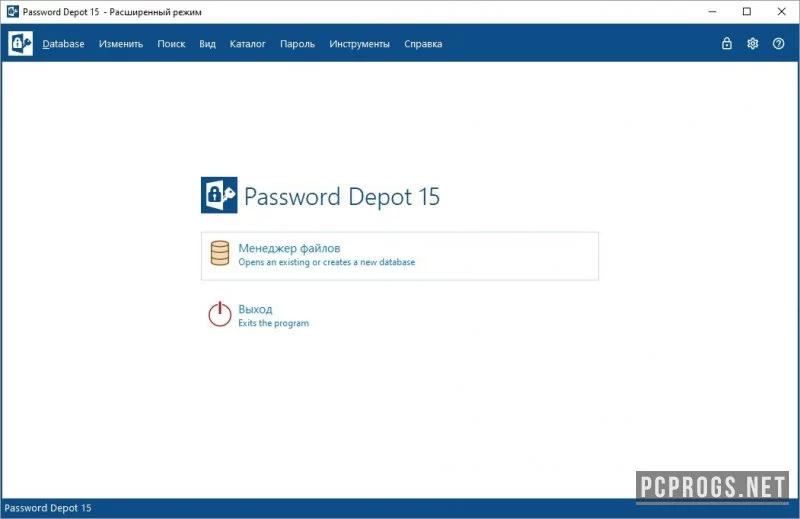The height and width of the screenshot is (519, 800).
Task: Open the Вид menu
Action: coord(207,44)
